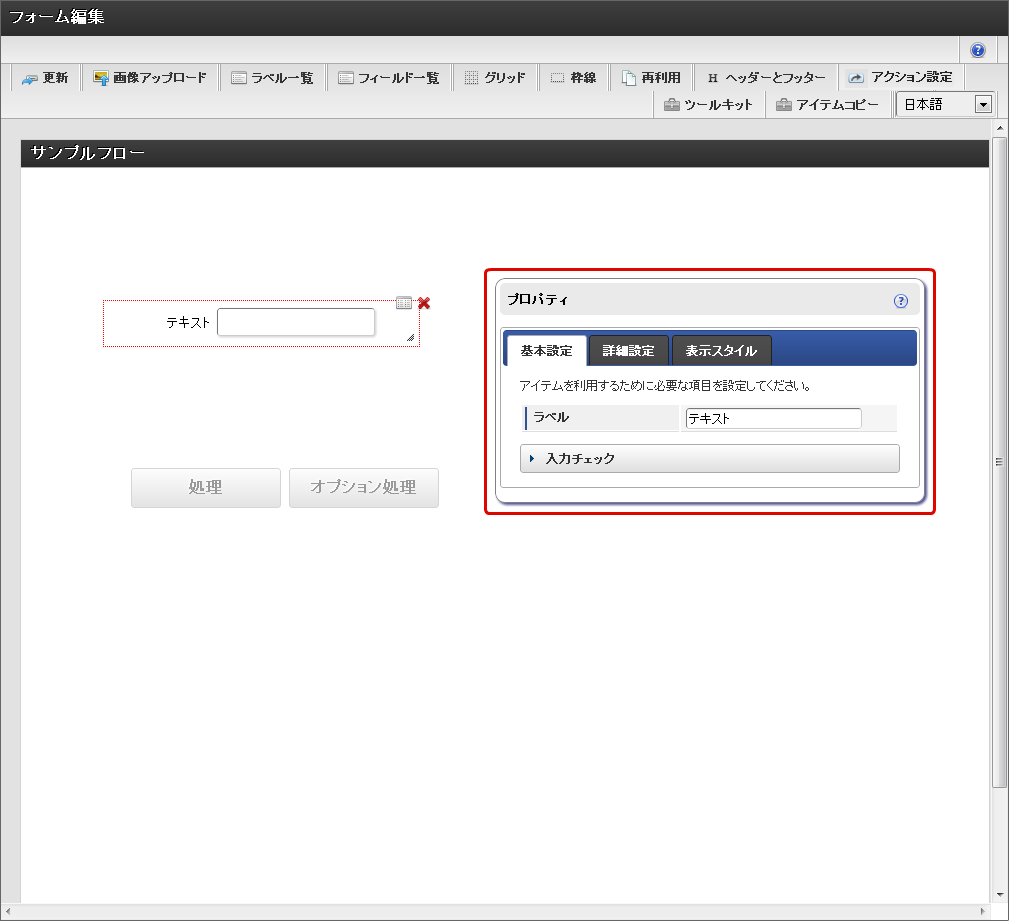Open ヘッダーとフッター header and footer settings
Screen dimensions: 1009x921
tap(766, 78)
